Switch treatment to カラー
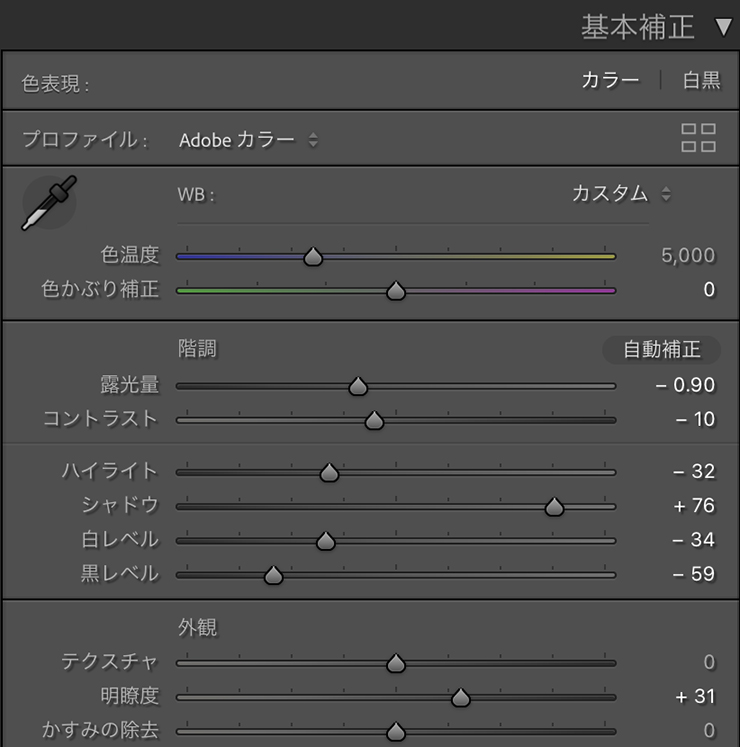This screenshot has height=747, width=740. 610,80
